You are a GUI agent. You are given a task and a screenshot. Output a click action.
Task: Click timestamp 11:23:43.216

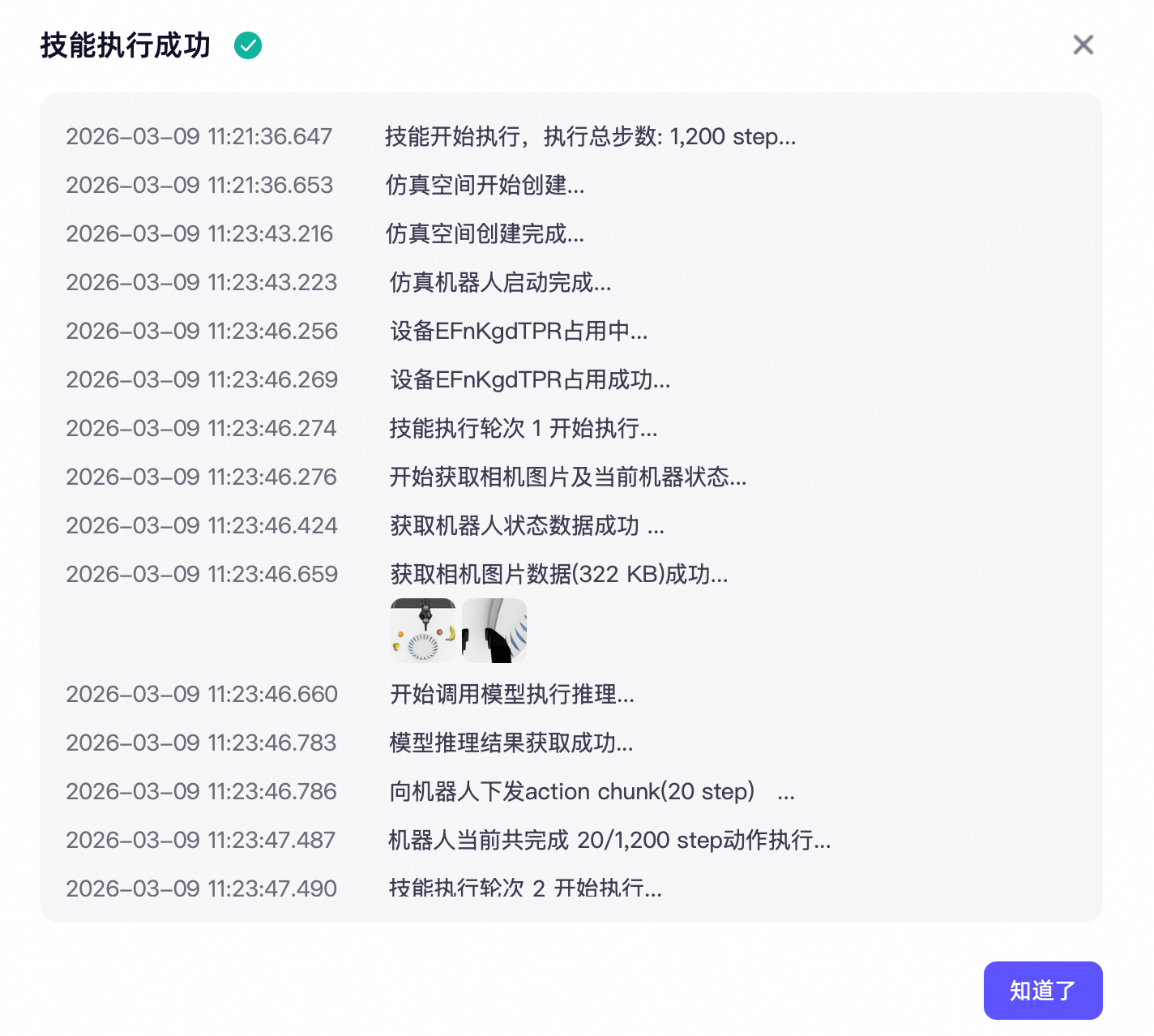[199, 233]
